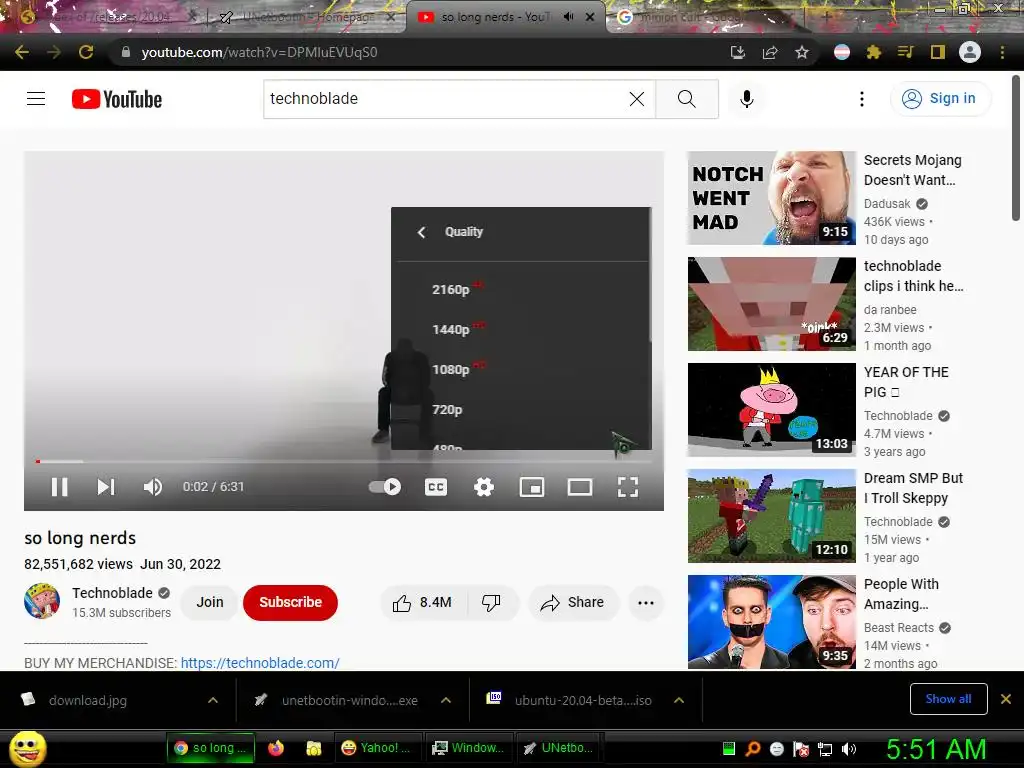Switch to the Google search tab
1024x768 pixels.
point(705,17)
